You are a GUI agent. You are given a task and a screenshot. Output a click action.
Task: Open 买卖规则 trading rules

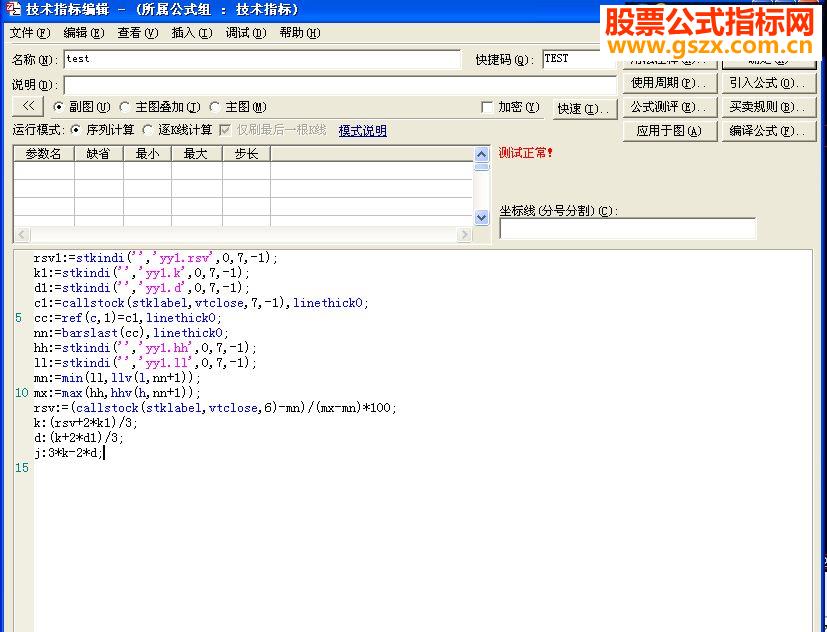(x=767, y=107)
